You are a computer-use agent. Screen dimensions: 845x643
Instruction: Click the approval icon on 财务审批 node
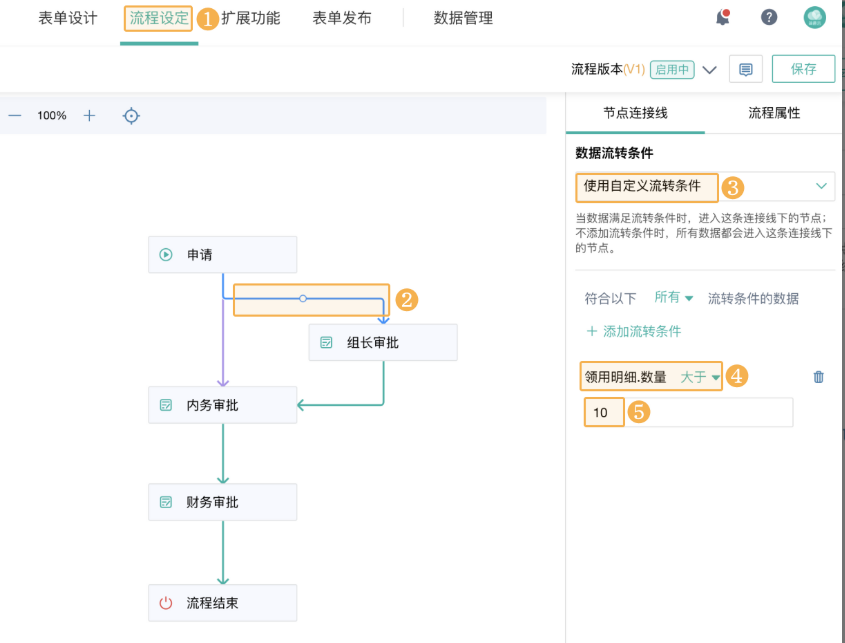(x=166, y=502)
